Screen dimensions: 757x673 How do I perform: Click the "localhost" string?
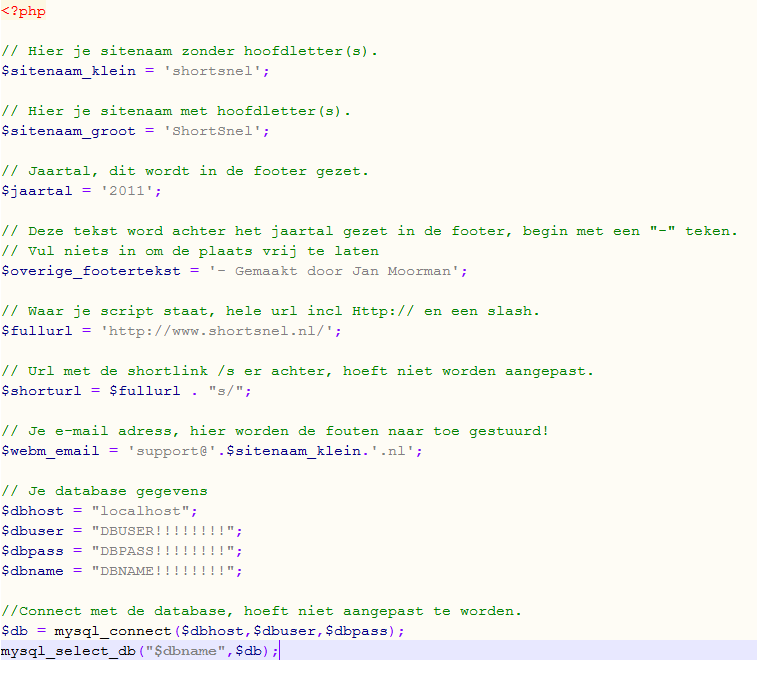coord(140,511)
